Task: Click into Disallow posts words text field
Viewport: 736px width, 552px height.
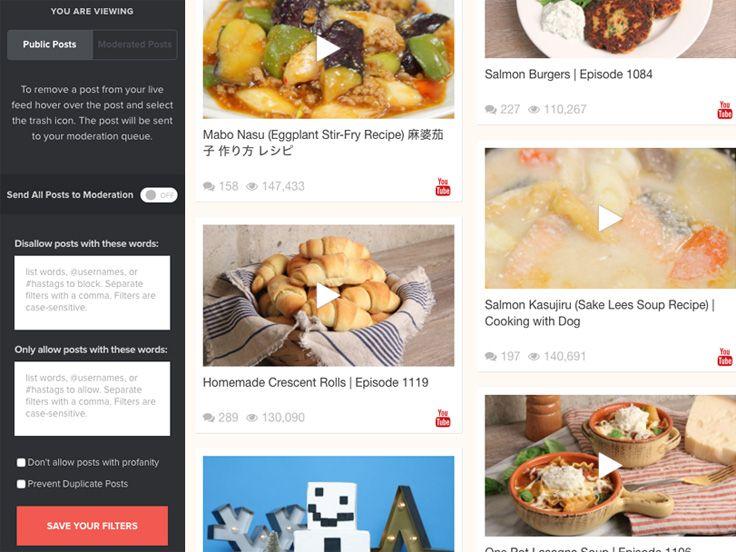Action: tap(92, 293)
